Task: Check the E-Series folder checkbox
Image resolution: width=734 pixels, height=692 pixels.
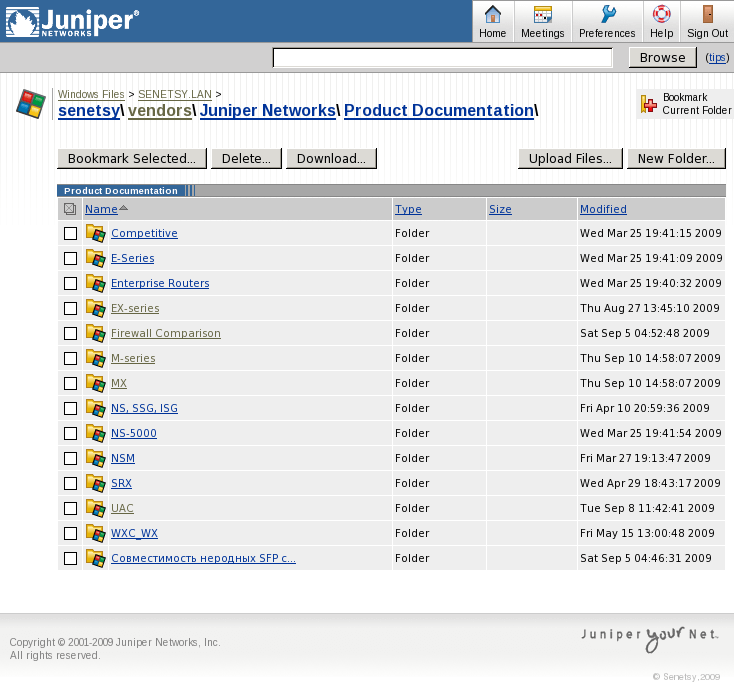Action: [x=70, y=258]
